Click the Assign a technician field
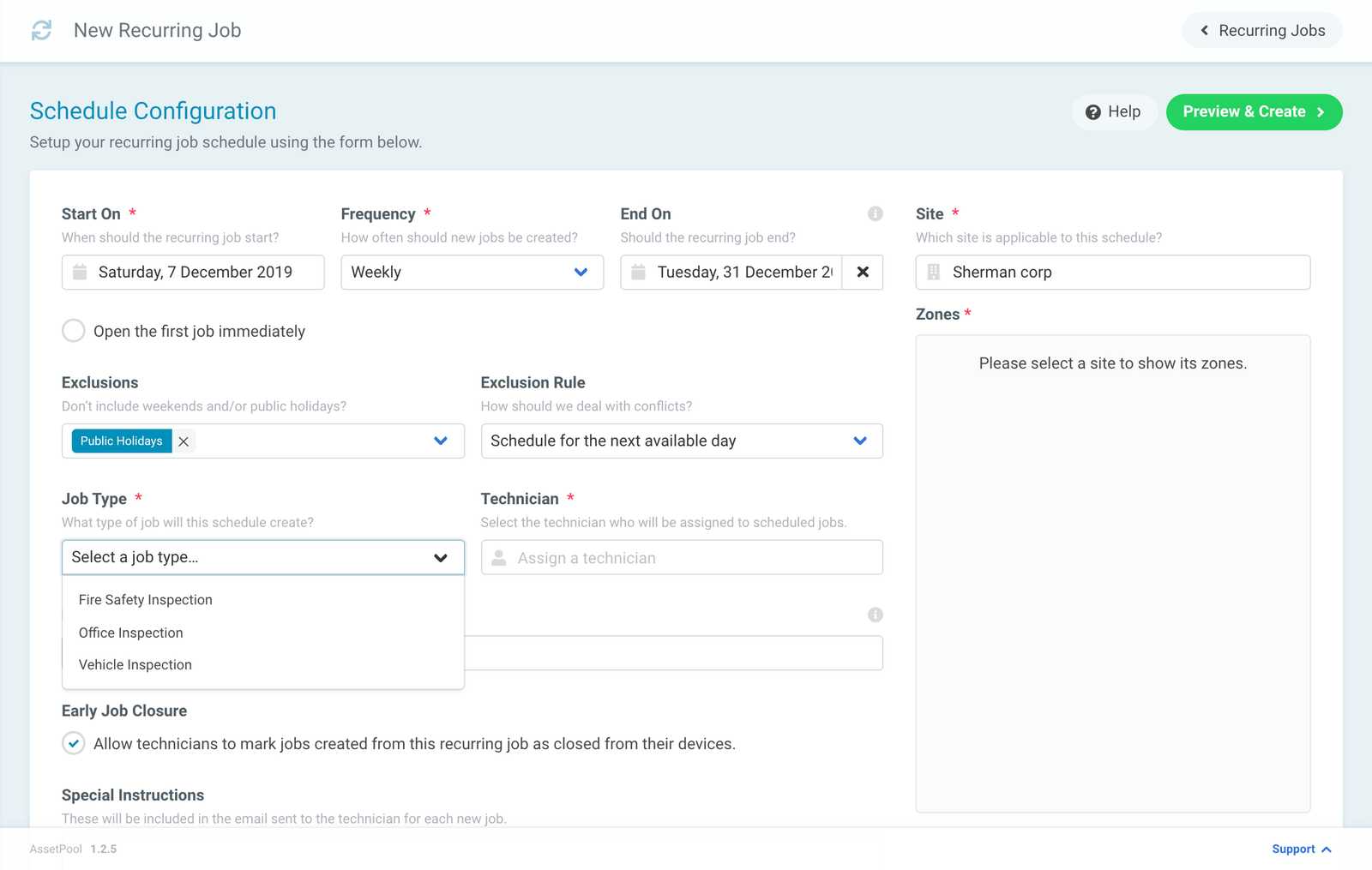 click(682, 557)
